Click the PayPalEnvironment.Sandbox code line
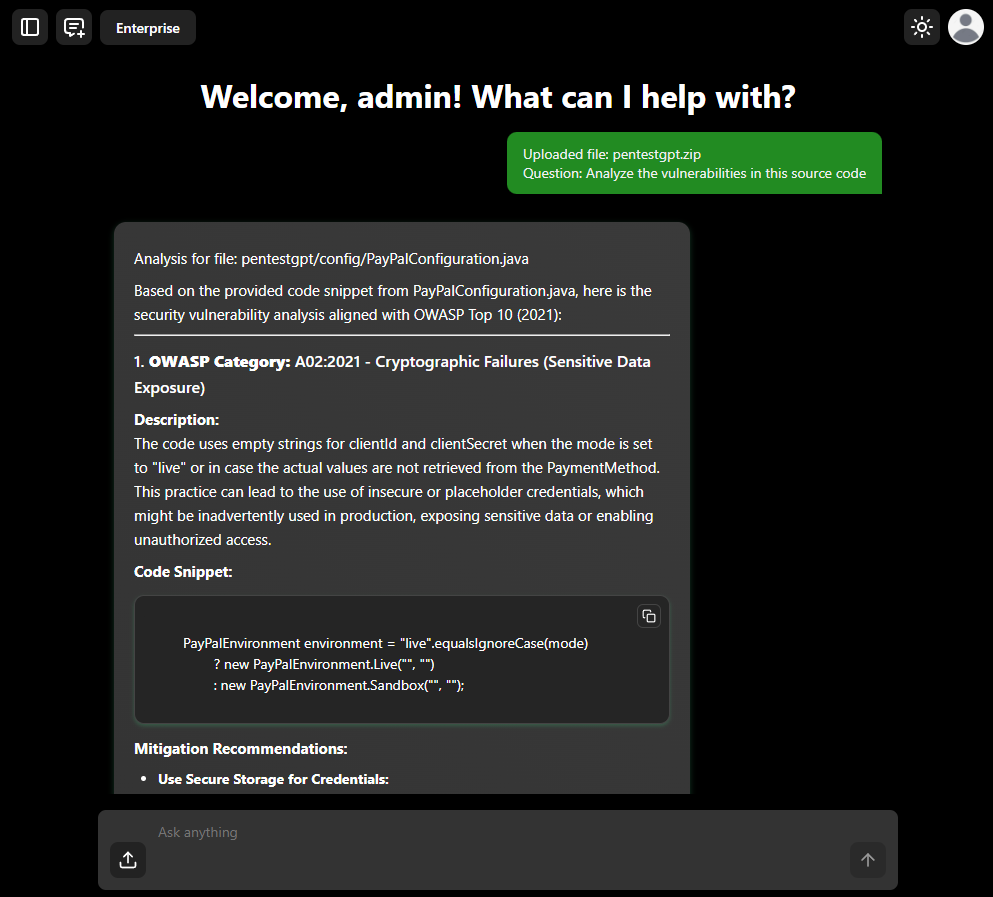This screenshot has width=993, height=897. 339,685
